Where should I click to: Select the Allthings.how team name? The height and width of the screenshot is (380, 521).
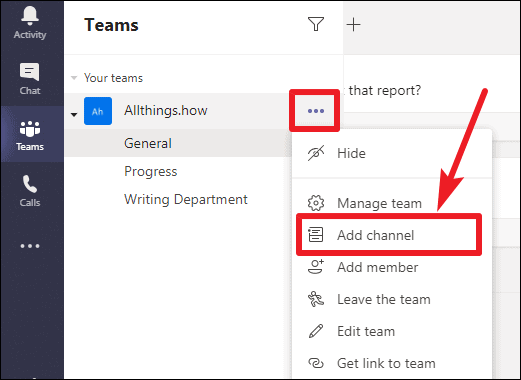click(x=166, y=110)
